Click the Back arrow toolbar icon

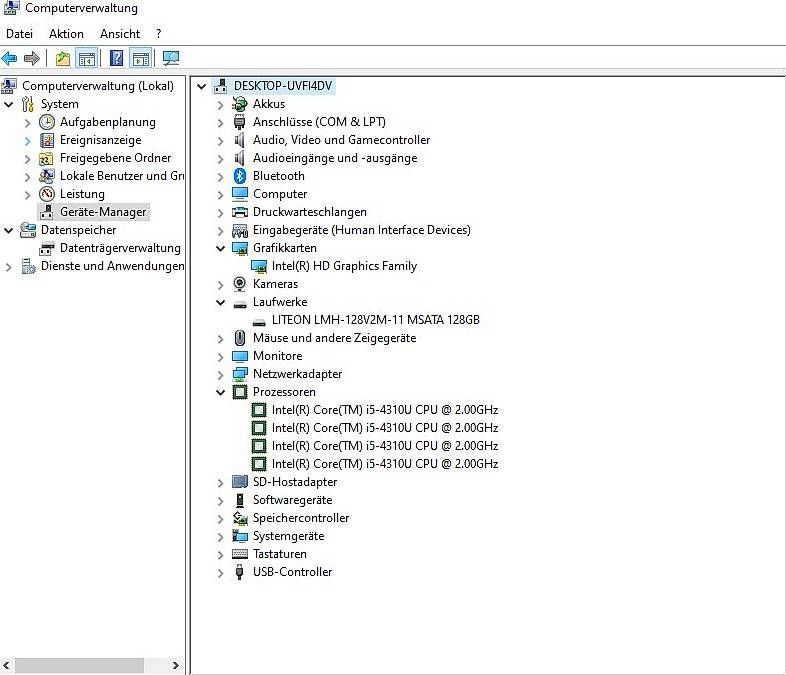10,59
